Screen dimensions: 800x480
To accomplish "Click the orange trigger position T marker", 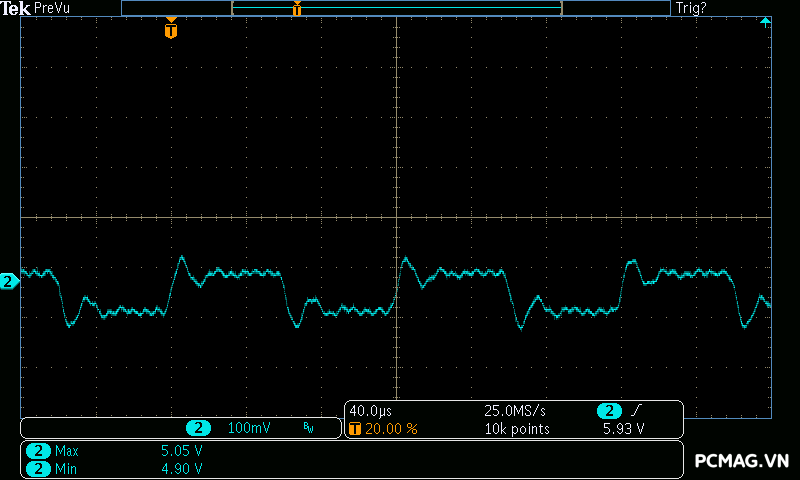I will point(171,30).
